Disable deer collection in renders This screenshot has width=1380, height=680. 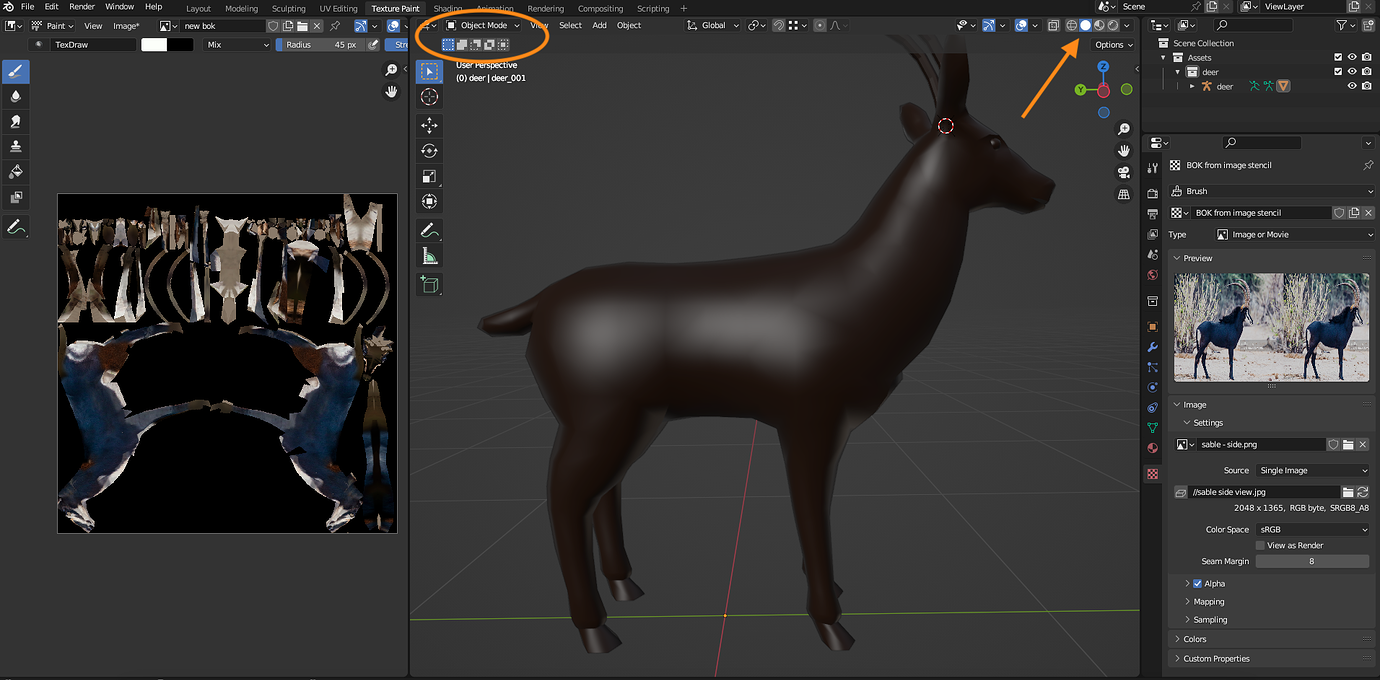point(1366,72)
